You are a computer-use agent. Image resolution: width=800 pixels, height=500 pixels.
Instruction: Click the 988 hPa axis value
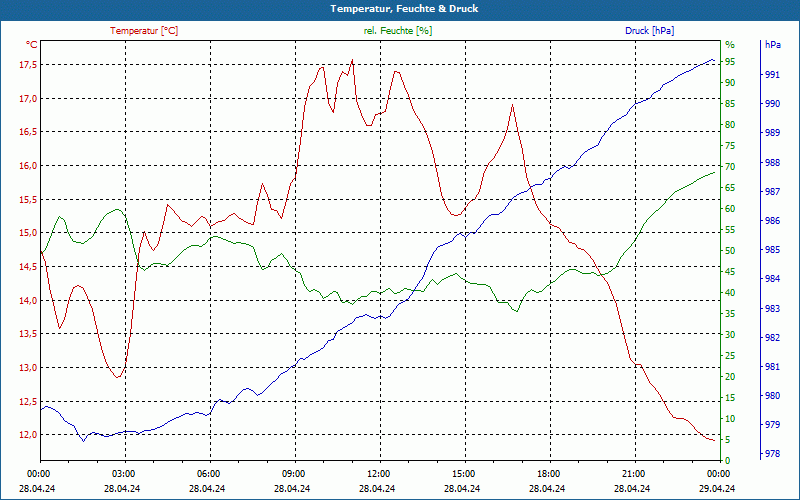[x=772, y=163]
